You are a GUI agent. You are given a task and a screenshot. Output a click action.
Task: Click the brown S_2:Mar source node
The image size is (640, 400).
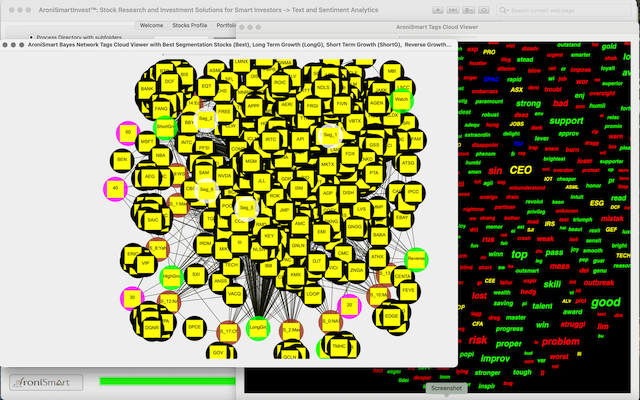coord(291,331)
